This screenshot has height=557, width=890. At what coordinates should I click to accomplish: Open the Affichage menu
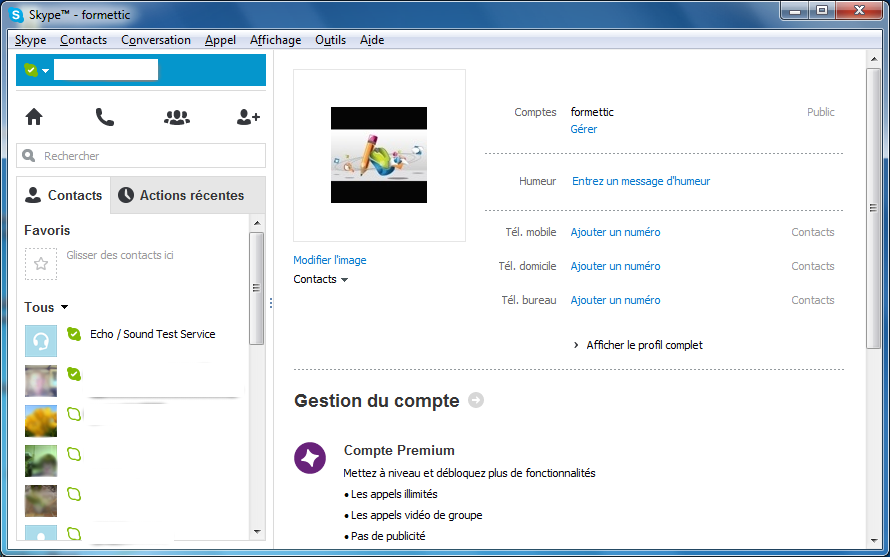275,40
